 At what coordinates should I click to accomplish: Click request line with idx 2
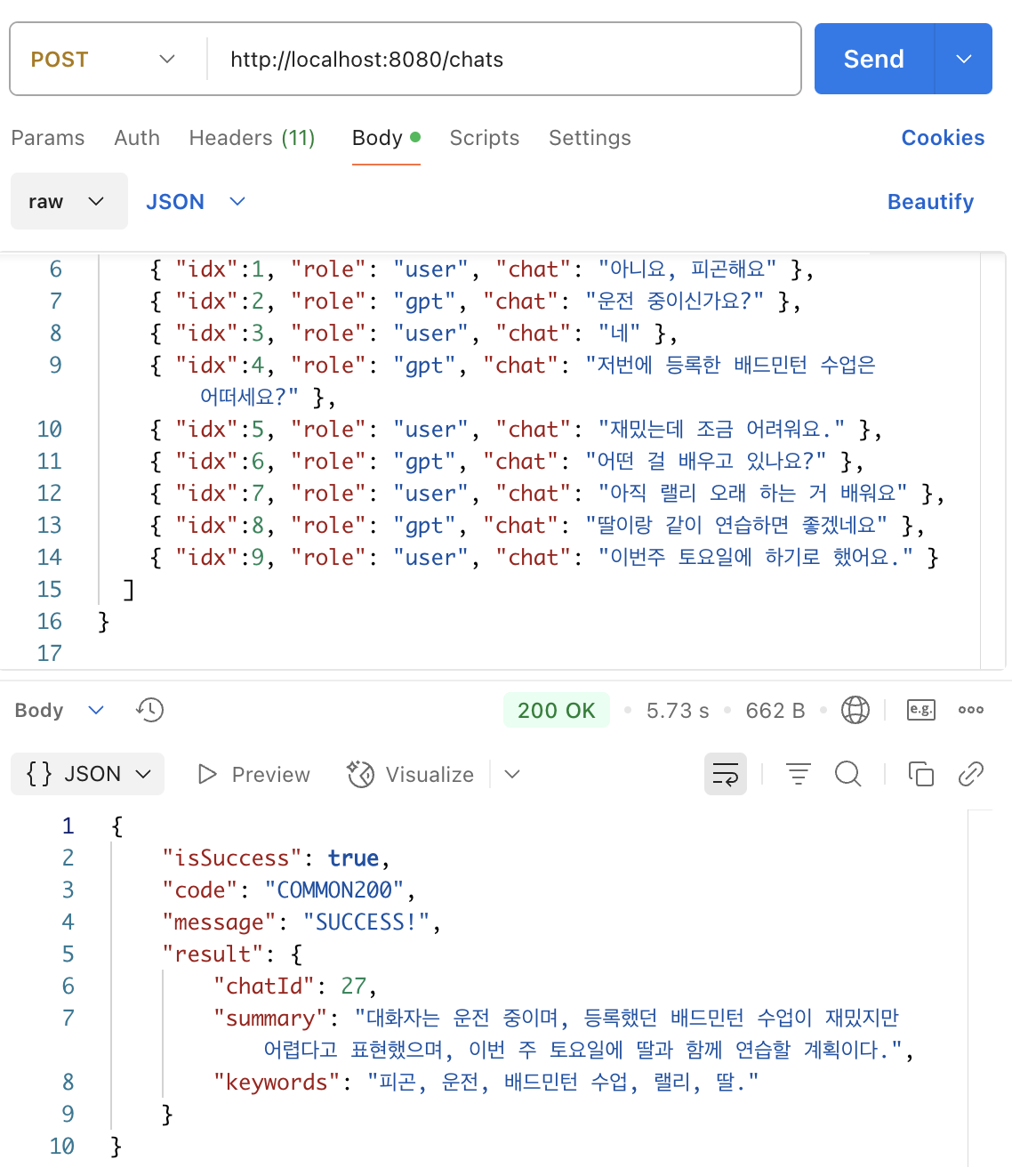point(476,302)
